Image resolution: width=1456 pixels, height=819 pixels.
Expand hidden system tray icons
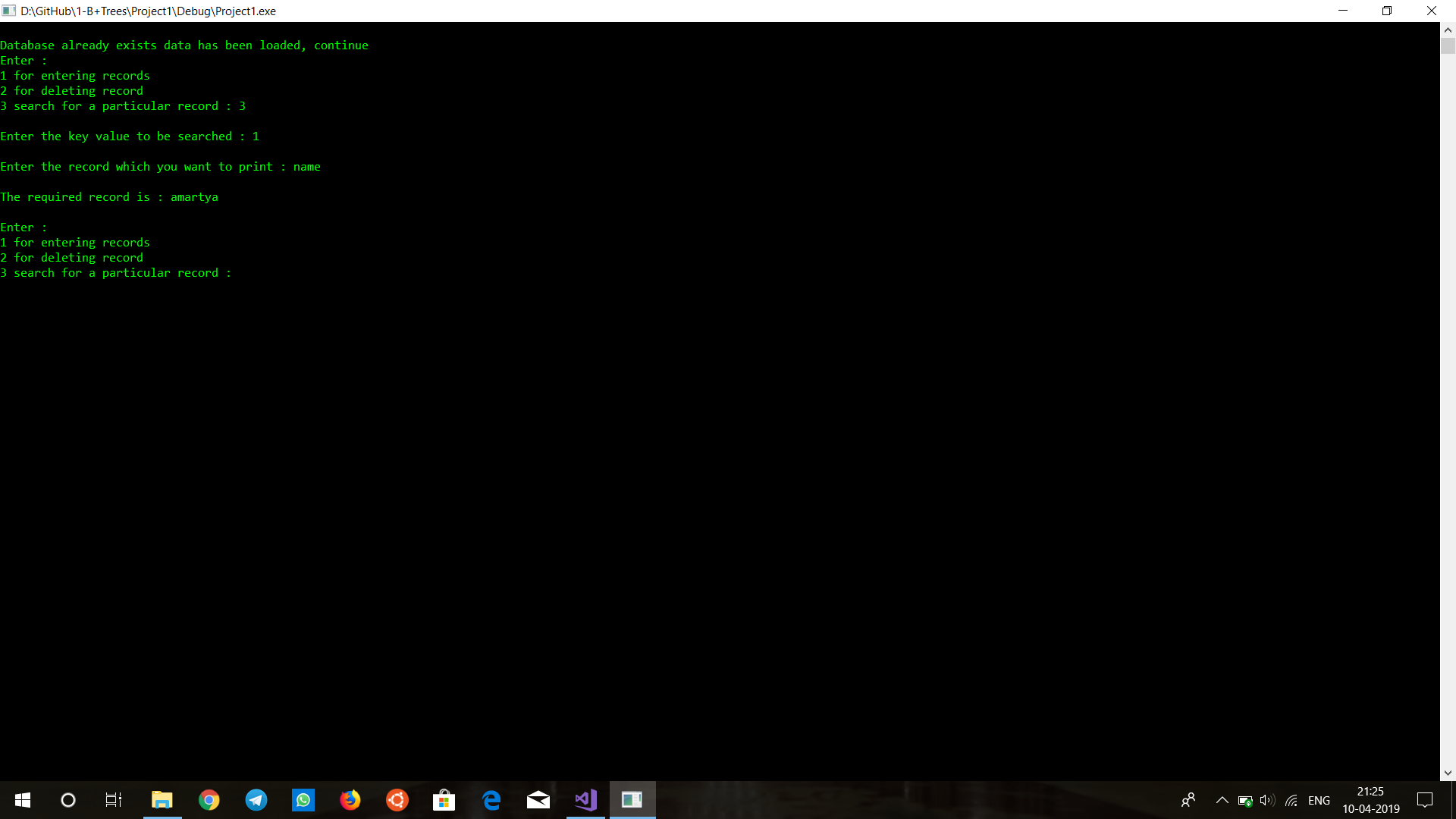point(1222,800)
